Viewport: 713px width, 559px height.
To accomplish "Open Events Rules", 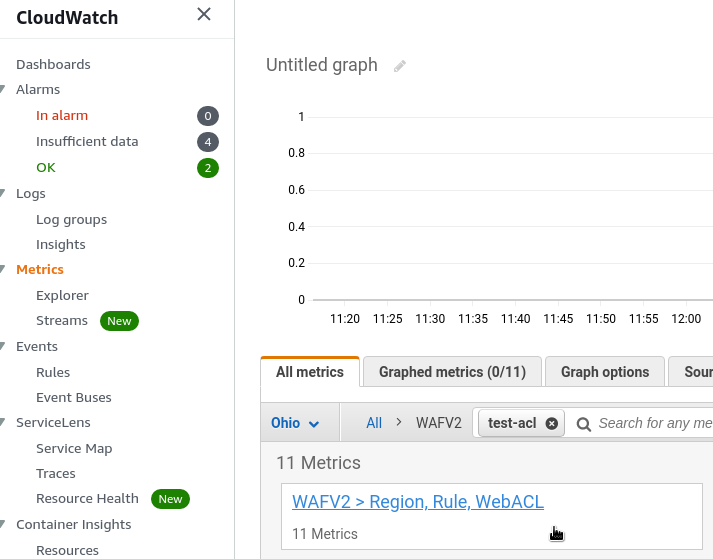I will coord(53,373).
